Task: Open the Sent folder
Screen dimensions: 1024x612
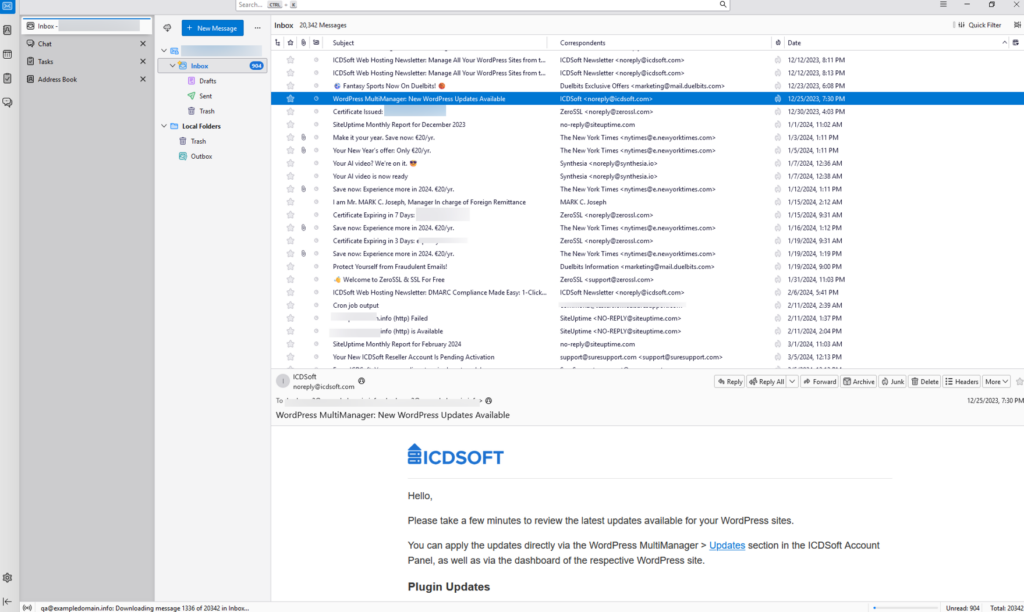Action: (205, 96)
